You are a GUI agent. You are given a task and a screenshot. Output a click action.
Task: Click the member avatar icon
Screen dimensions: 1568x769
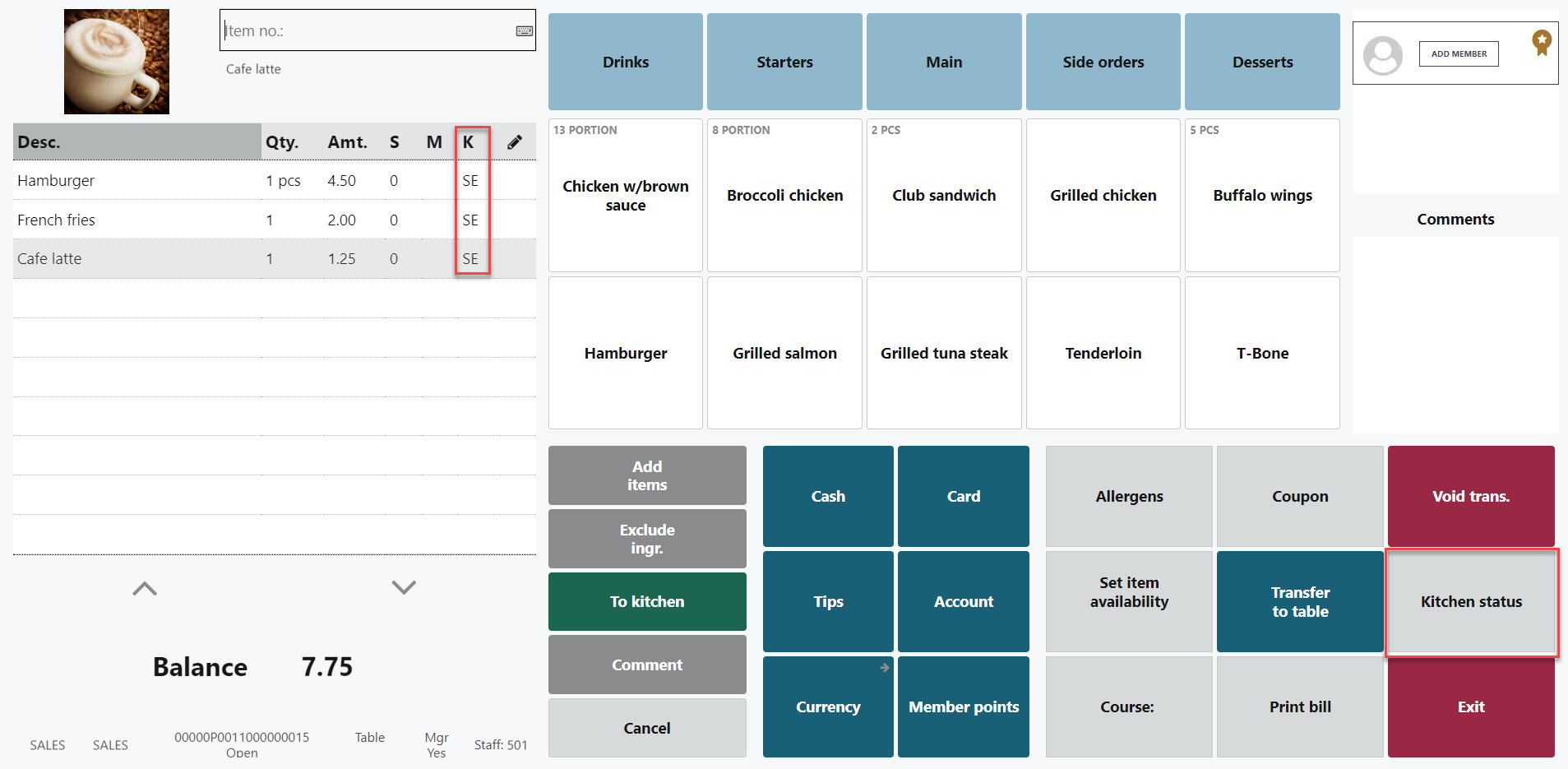point(1382,55)
